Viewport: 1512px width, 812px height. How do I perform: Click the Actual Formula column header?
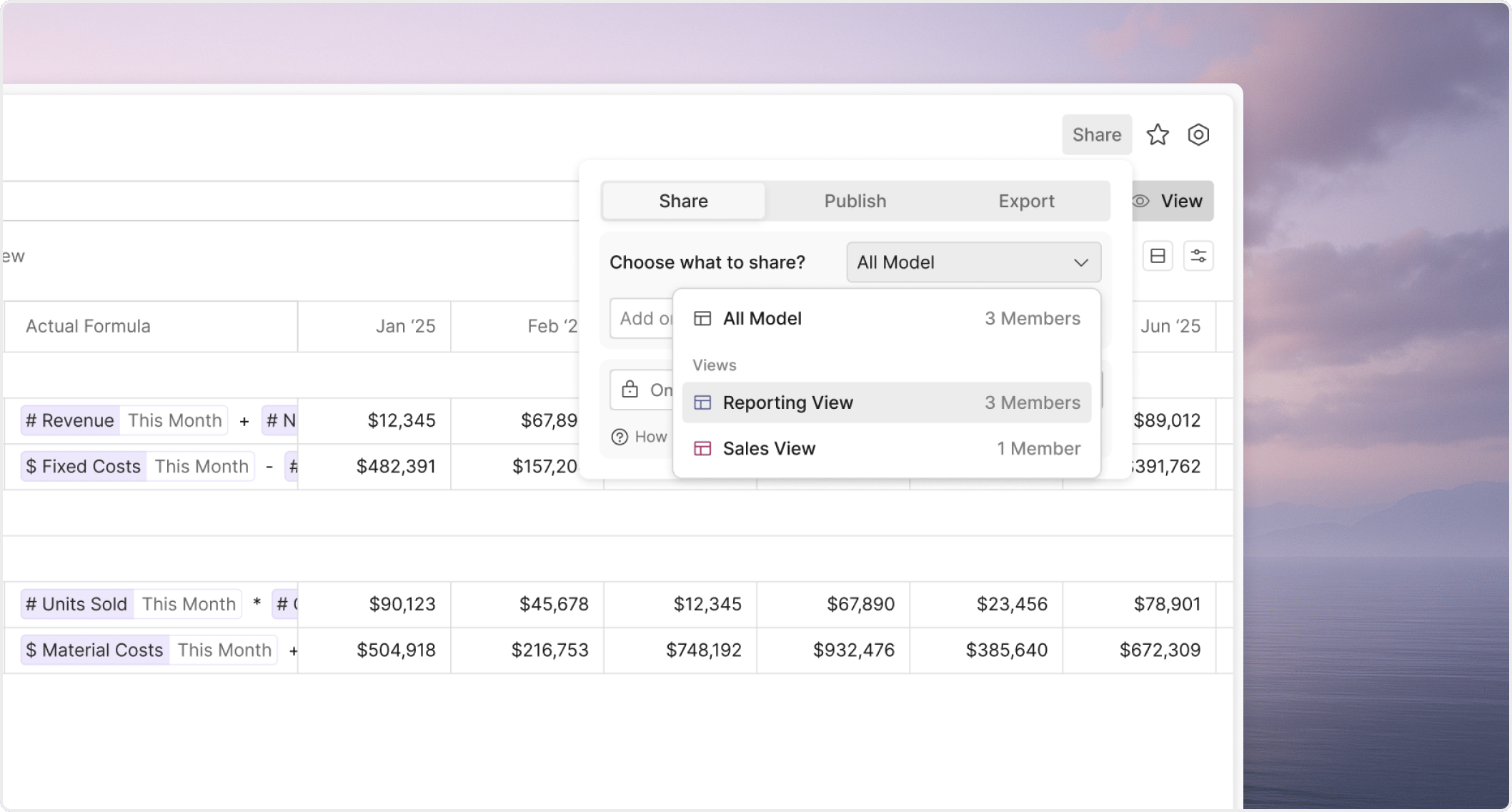coord(151,326)
